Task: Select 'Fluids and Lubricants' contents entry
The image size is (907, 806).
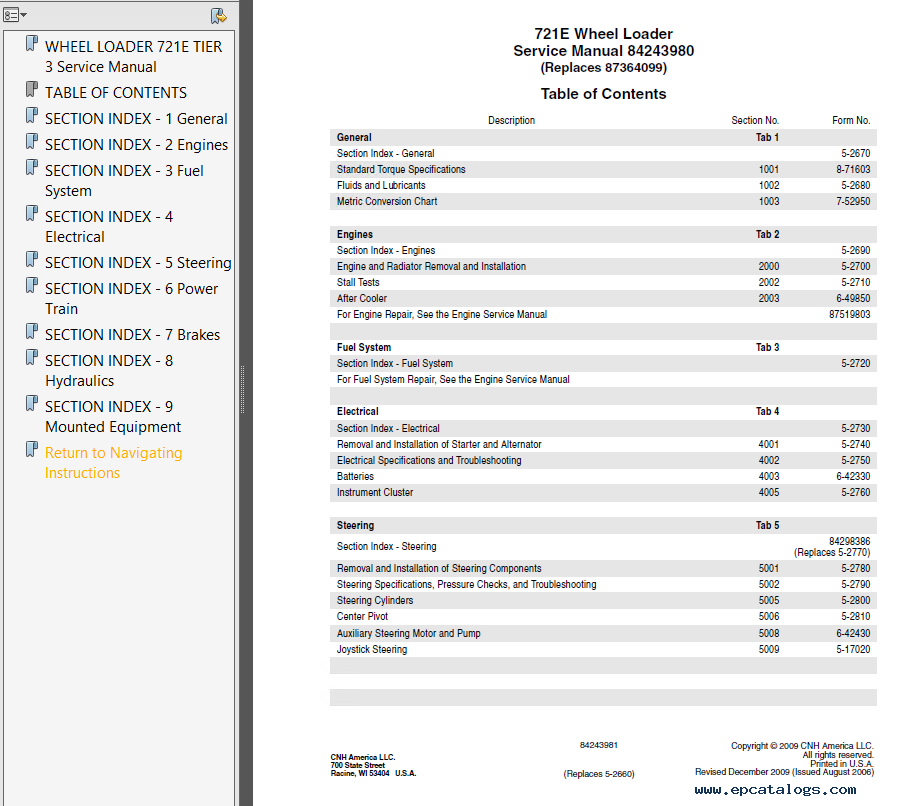Action: point(381,185)
